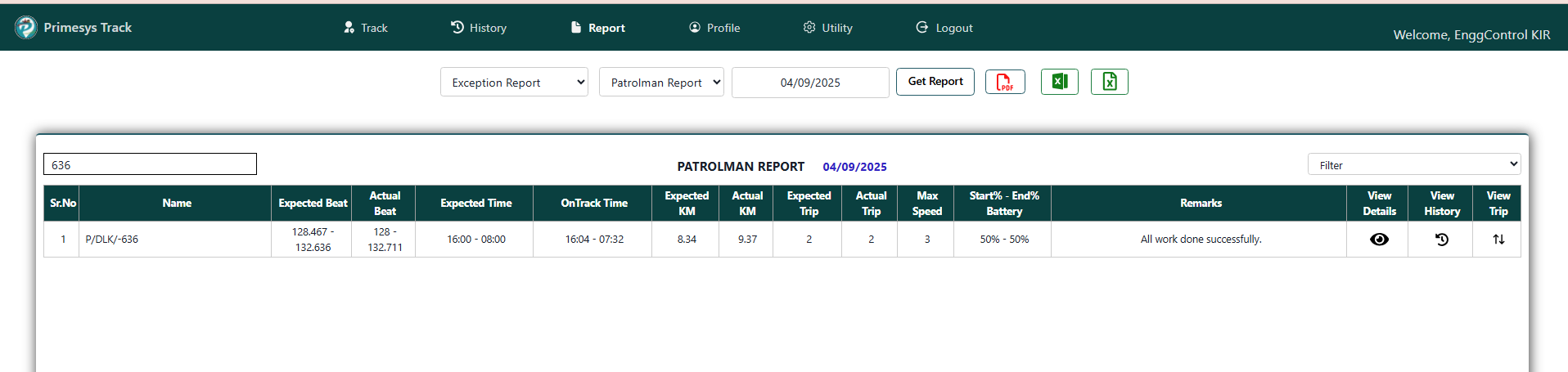Viewport: 1568px width, 372px height.
Task: Export report with green Excel icon
Action: pyautogui.click(x=1059, y=82)
